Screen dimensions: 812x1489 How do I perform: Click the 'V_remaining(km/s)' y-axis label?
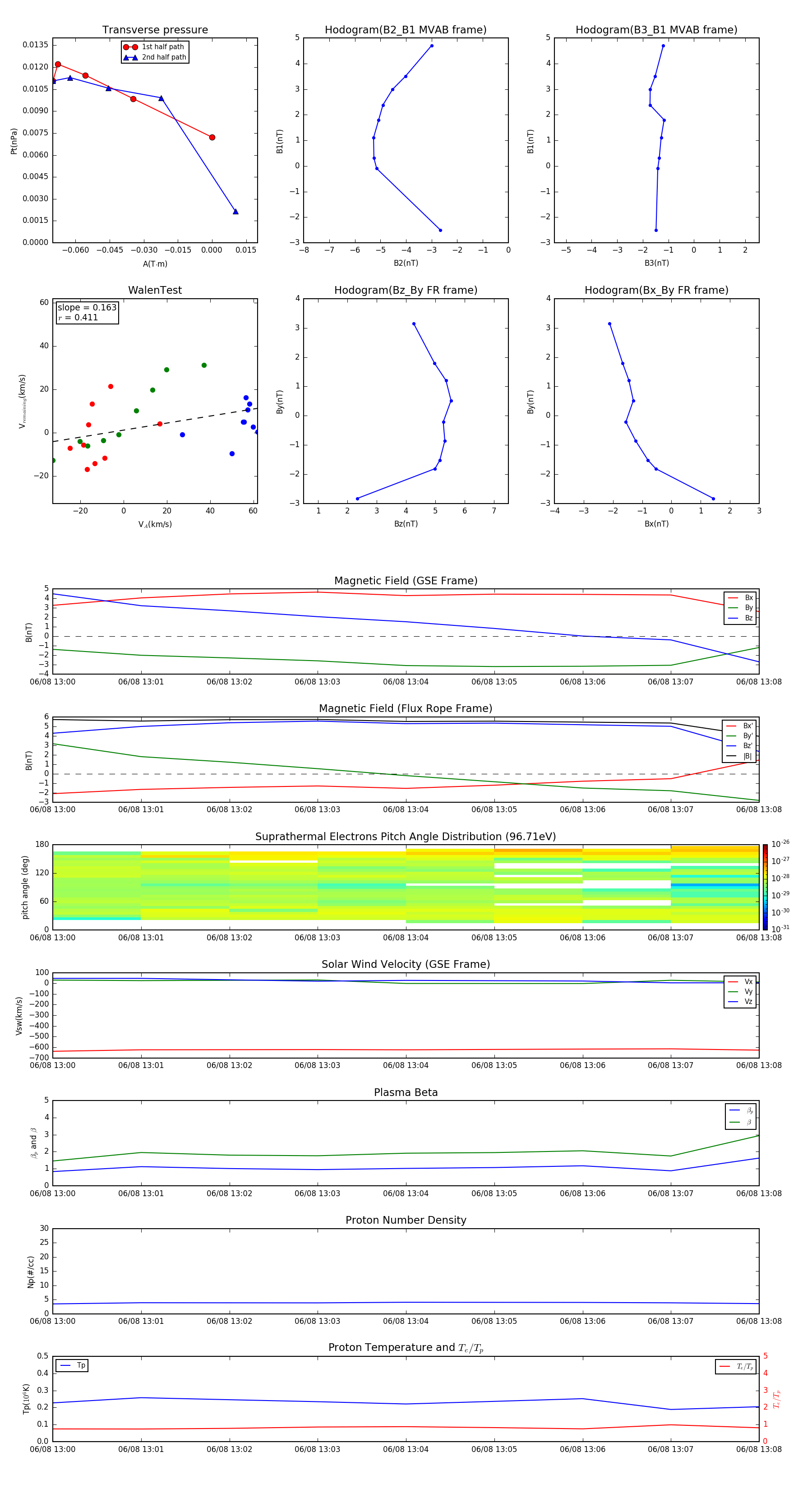(x=22, y=401)
